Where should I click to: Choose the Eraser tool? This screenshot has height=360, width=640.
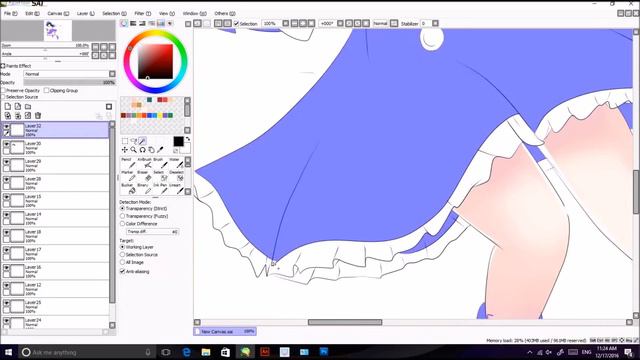(x=146, y=176)
